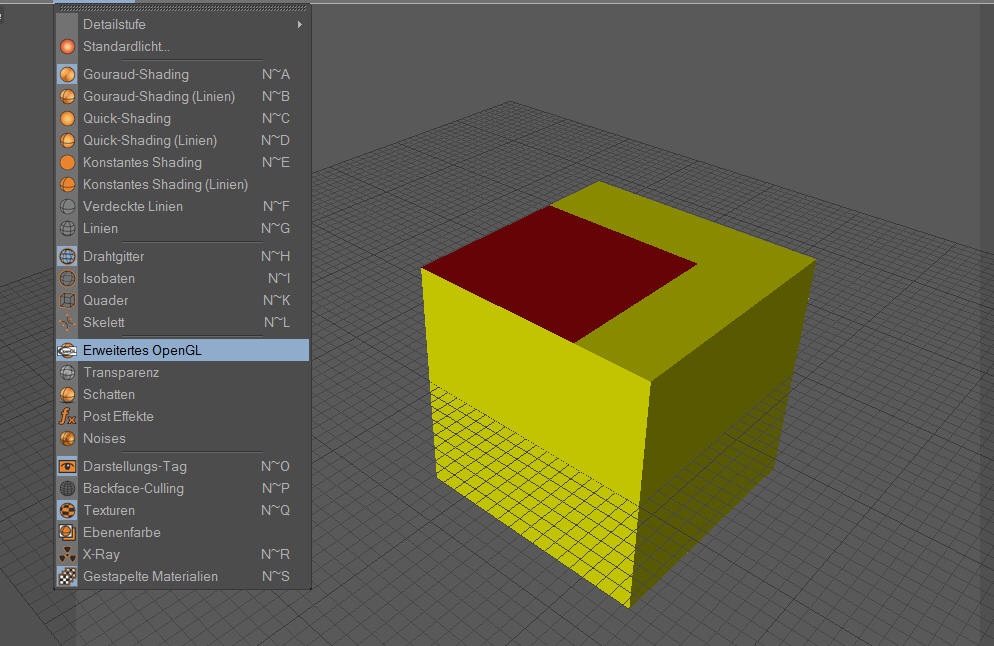Image resolution: width=994 pixels, height=646 pixels.
Task: Click the Darstellungs-Tag eye icon
Action: coord(67,467)
